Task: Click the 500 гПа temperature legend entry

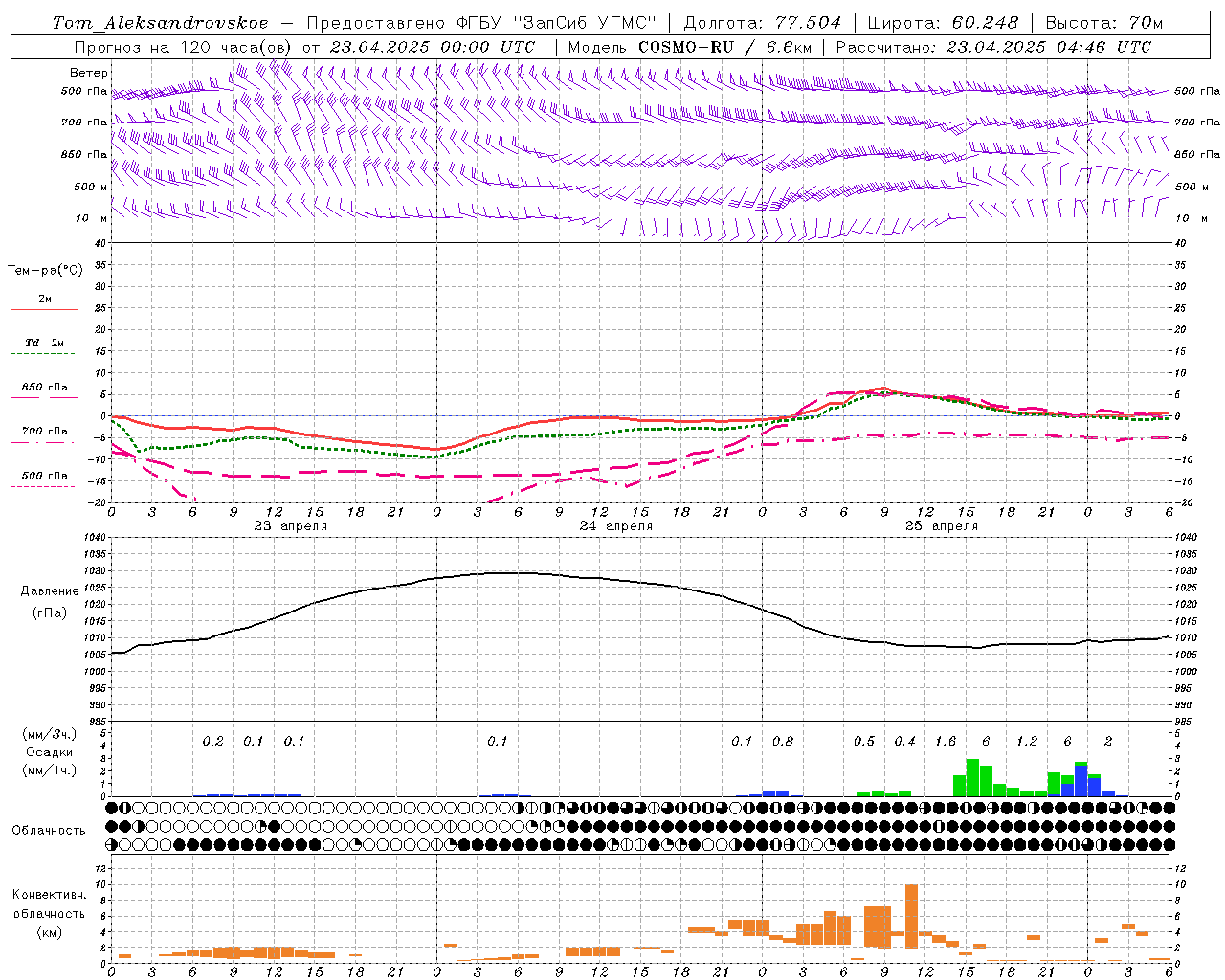Action: click(x=45, y=476)
